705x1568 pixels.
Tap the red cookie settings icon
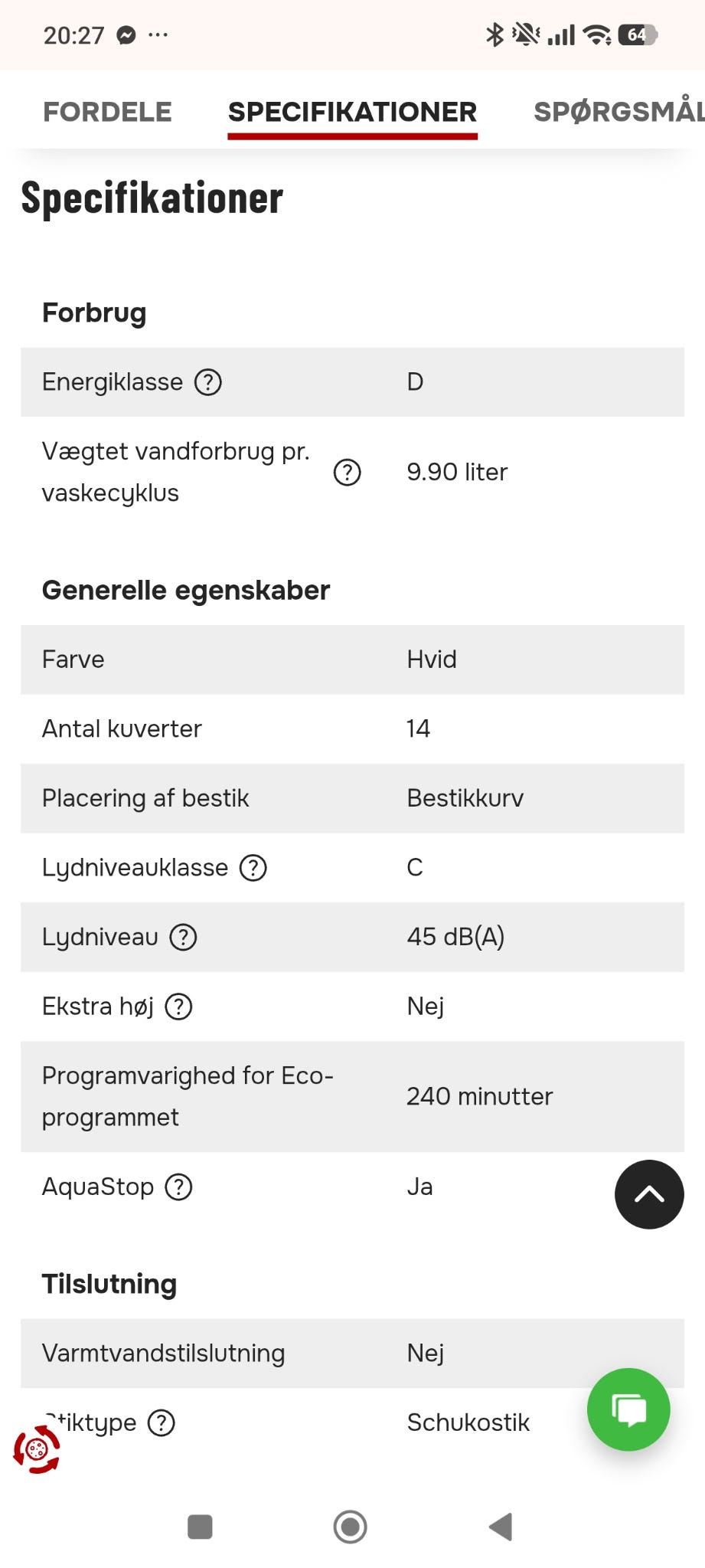37,1449
